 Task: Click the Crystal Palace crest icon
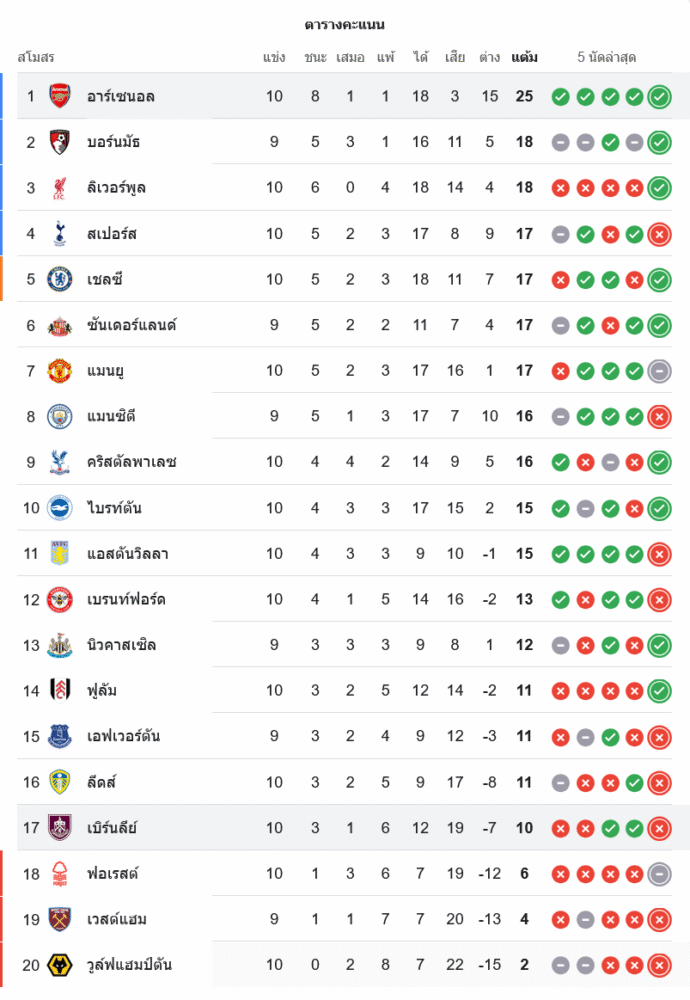click(60, 462)
